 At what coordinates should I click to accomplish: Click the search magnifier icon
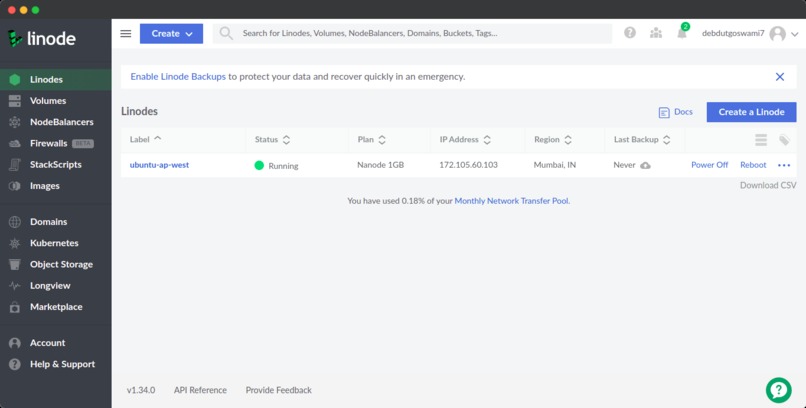[x=226, y=33]
